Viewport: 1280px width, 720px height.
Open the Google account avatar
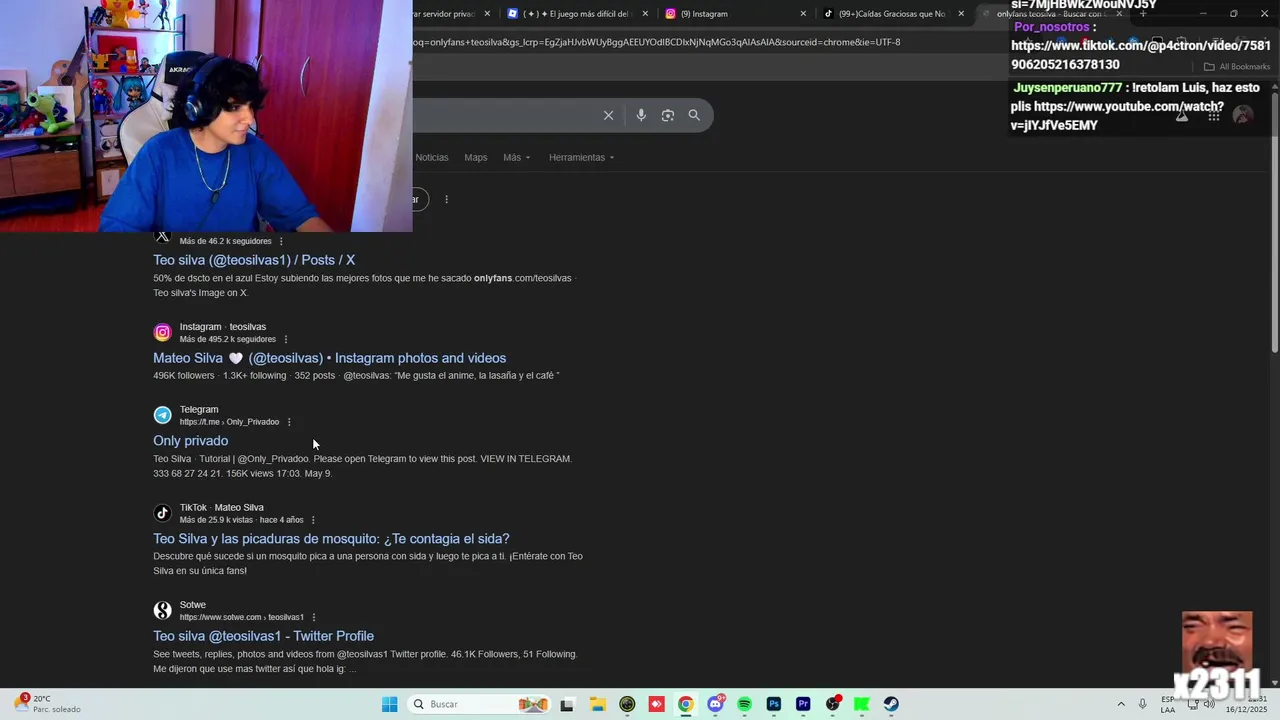(x=1243, y=116)
